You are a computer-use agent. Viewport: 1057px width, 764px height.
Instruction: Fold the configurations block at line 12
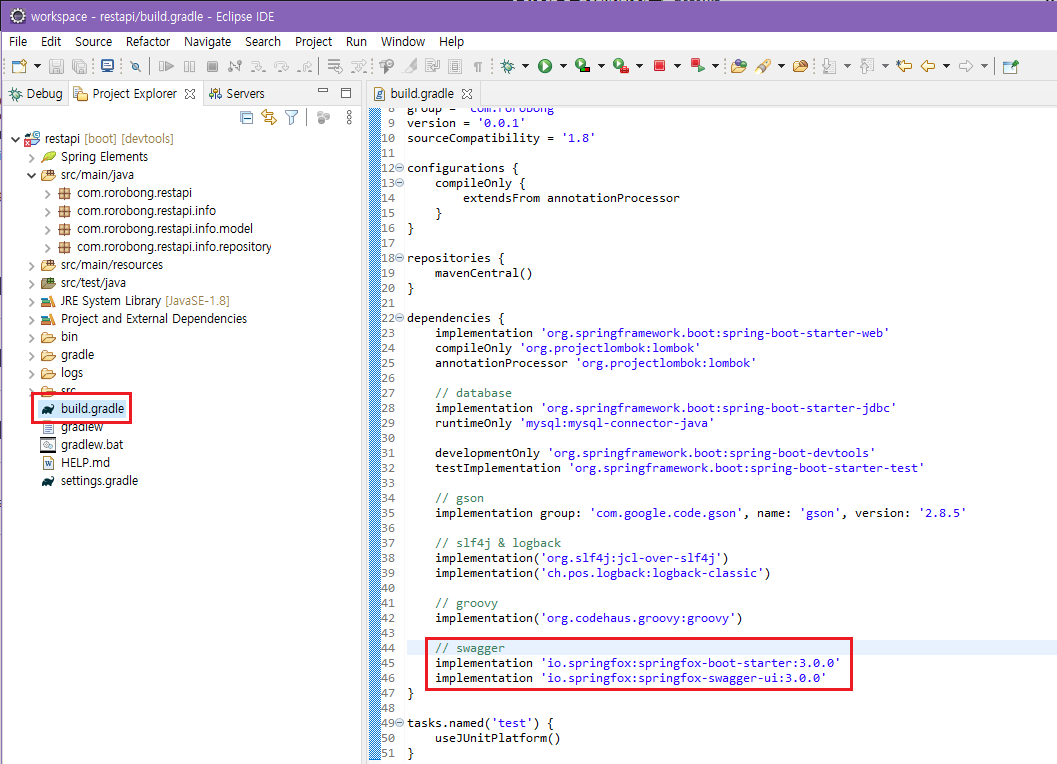click(x=400, y=167)
